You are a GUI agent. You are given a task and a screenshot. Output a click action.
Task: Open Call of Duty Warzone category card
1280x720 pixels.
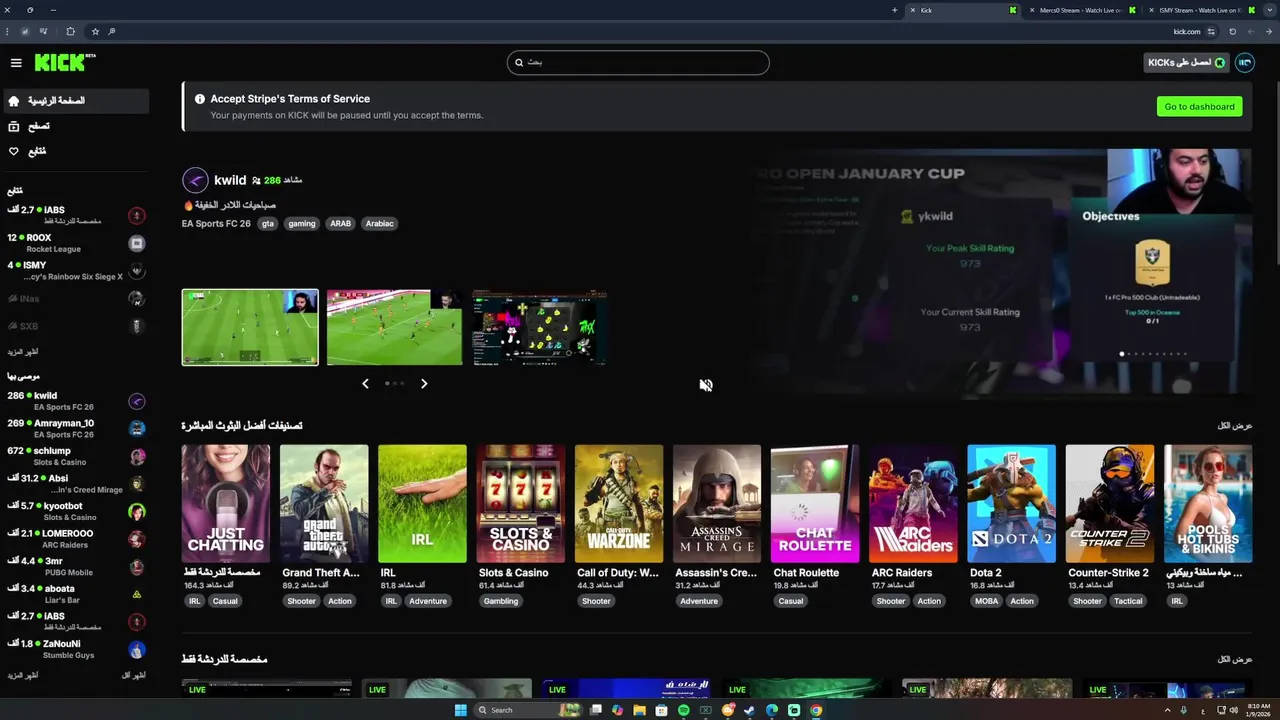(x=619, y=504)
